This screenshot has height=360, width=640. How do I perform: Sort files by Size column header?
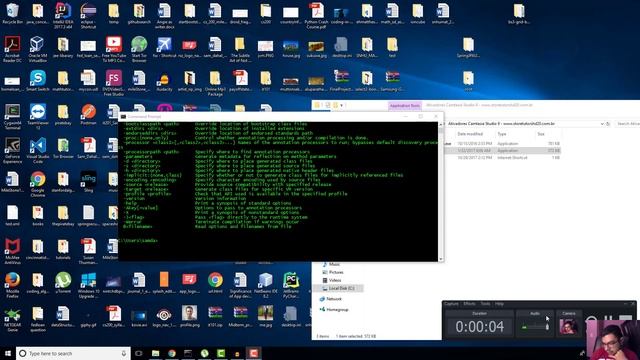[x=541, y=134]
